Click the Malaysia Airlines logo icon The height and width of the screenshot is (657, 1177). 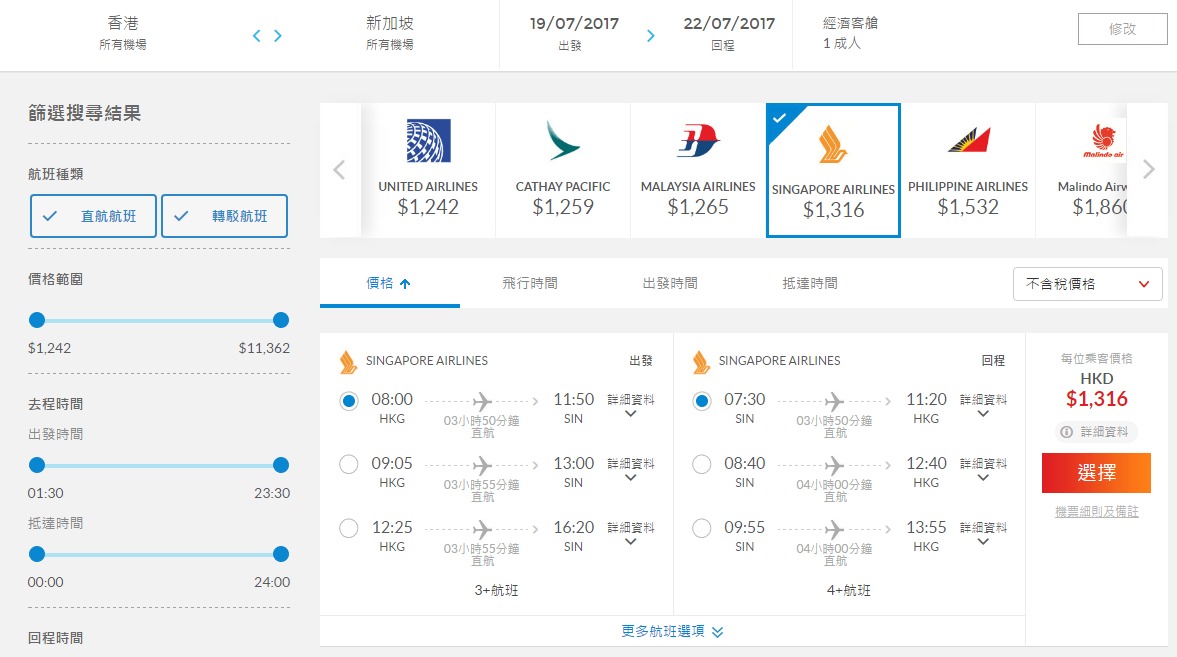coord(698,140)
